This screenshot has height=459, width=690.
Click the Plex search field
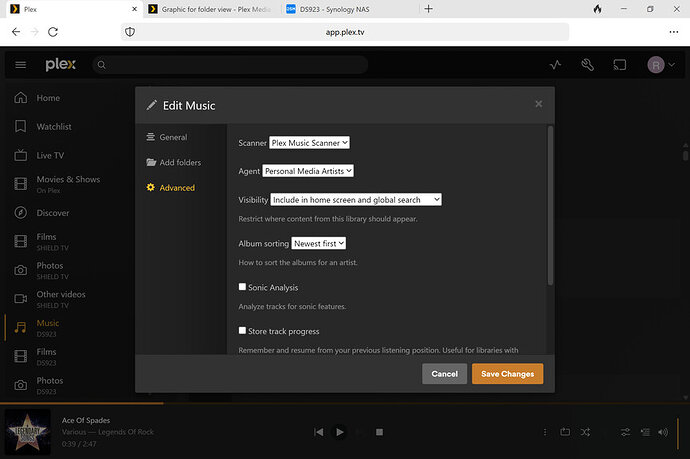click(230, 65)
